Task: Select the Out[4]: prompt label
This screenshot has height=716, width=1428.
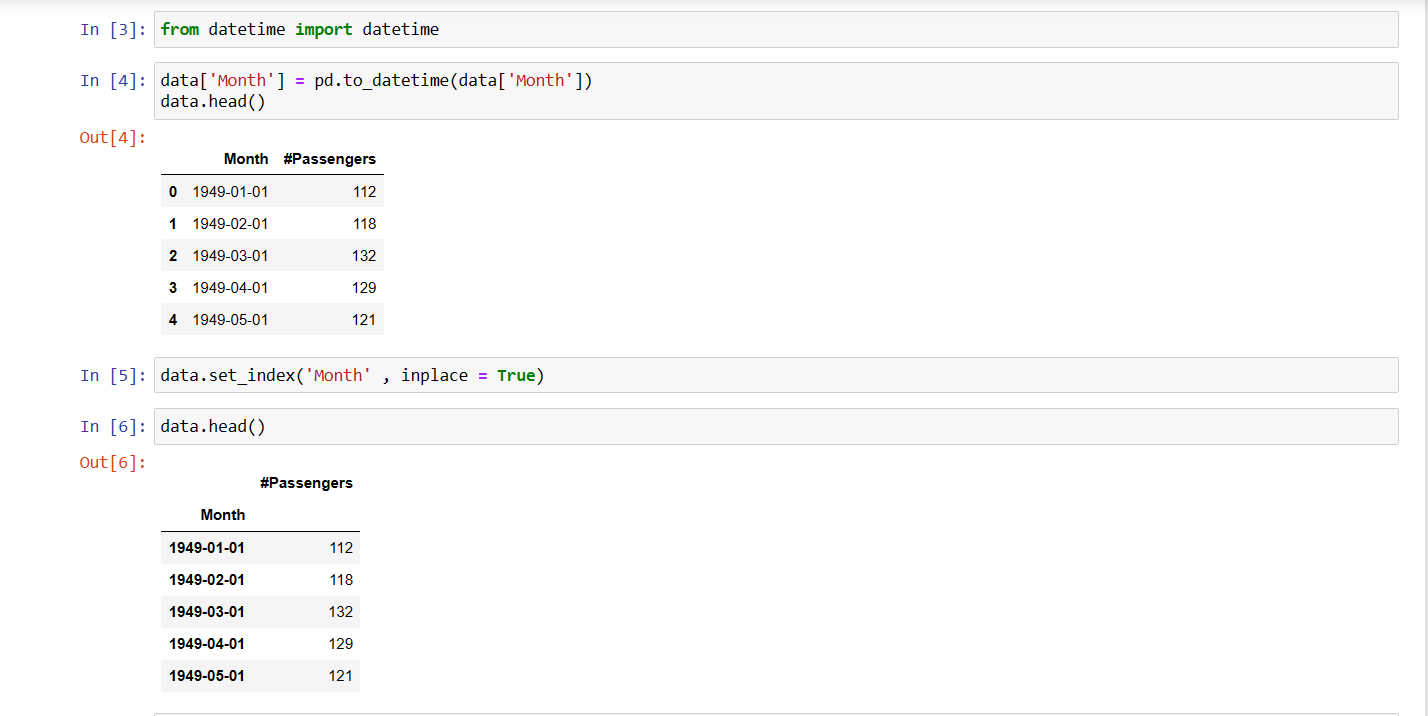Action: pyautogui.click(x=113, y=137)
